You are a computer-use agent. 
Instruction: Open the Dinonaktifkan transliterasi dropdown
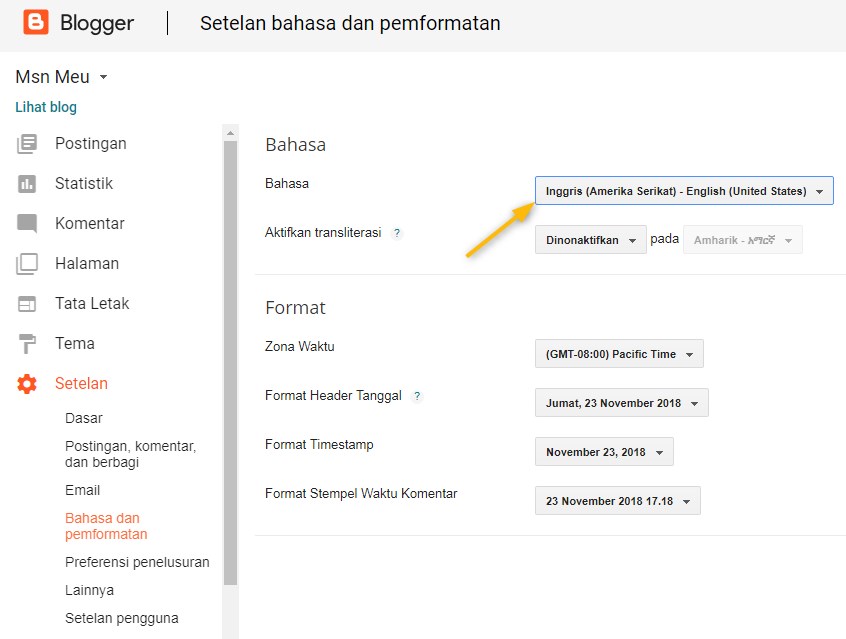click(590, 240)
